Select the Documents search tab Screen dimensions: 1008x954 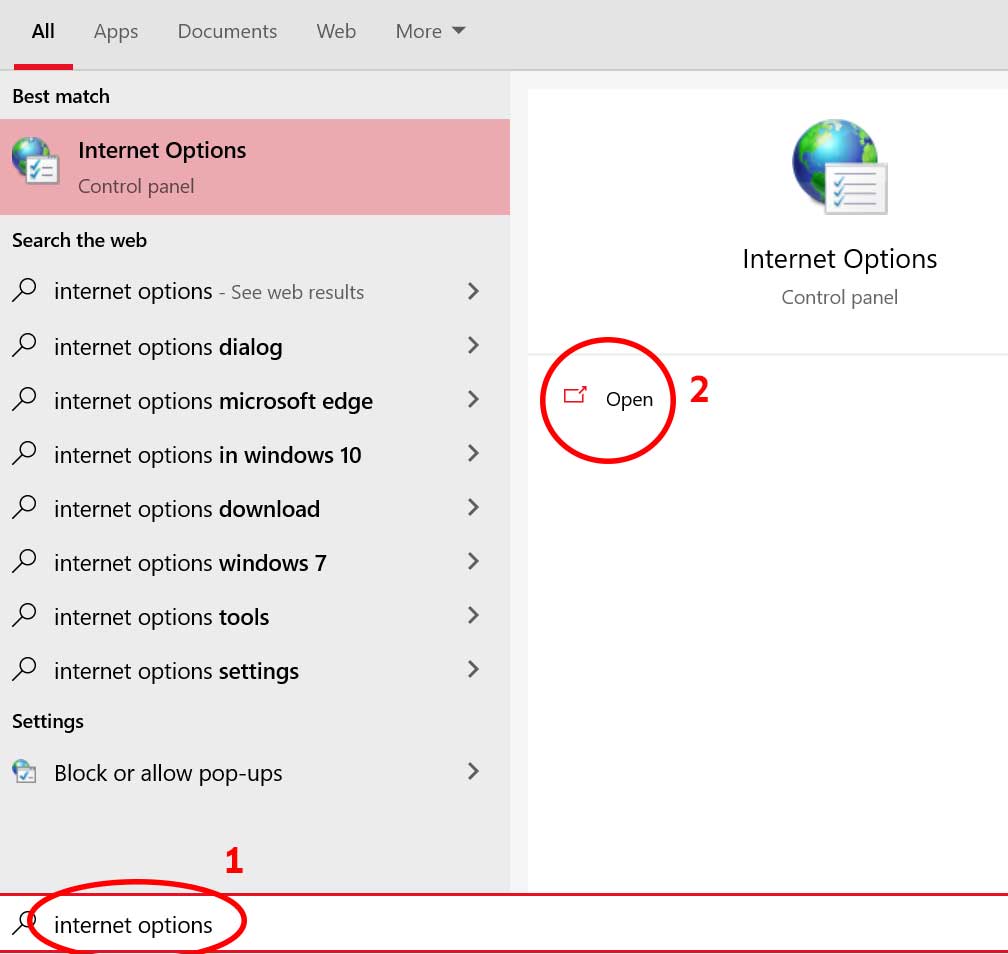point(227,32)
